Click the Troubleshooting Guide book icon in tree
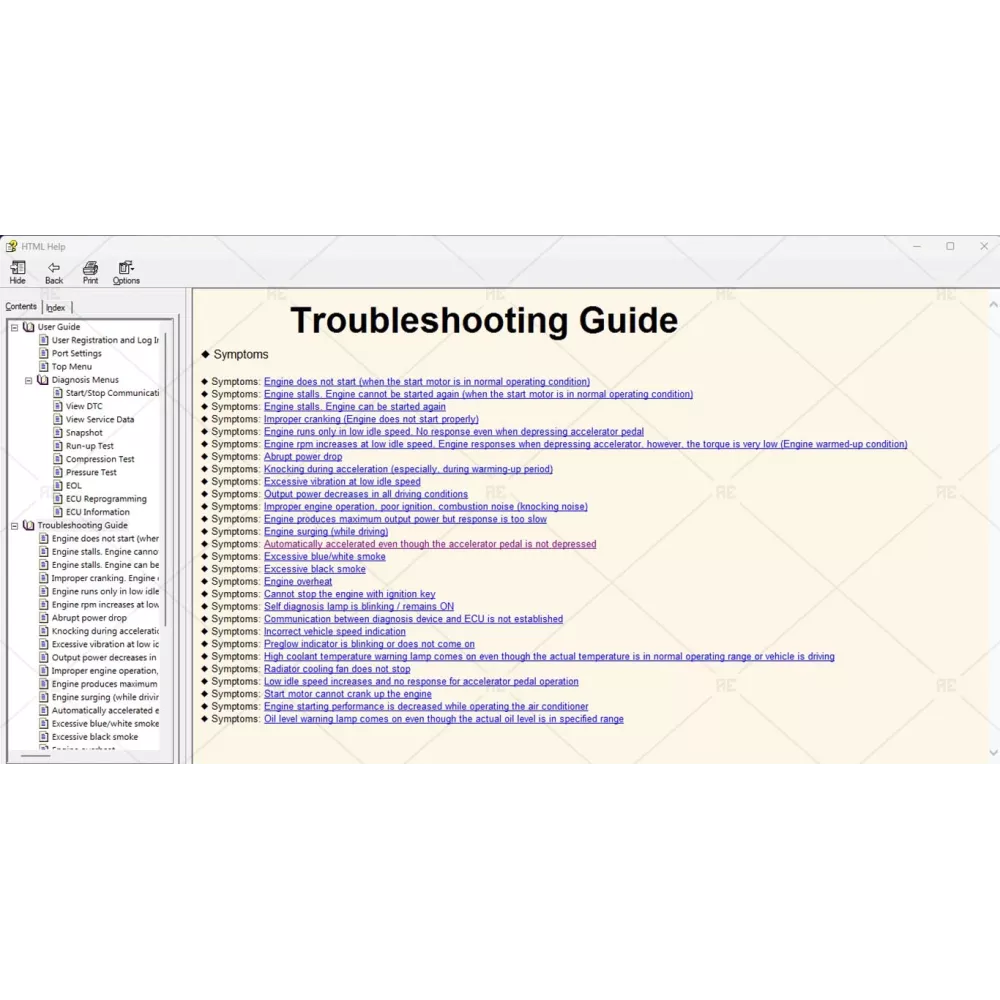The image size is (1000, 1000). [29, 525]
